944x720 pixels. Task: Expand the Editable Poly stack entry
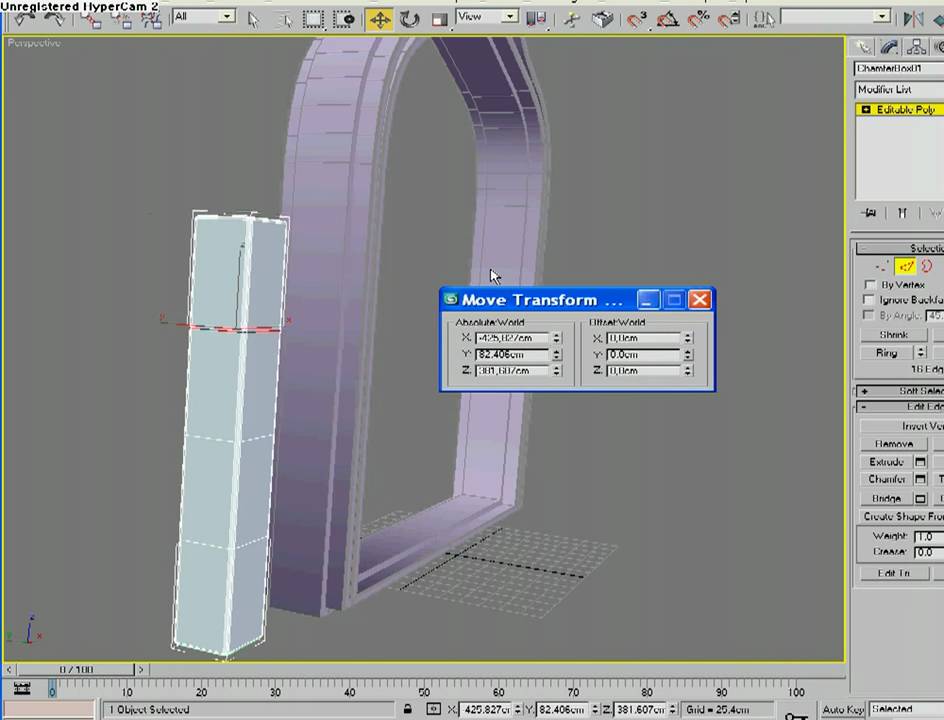pyautogui.click(x=866, y=110)
